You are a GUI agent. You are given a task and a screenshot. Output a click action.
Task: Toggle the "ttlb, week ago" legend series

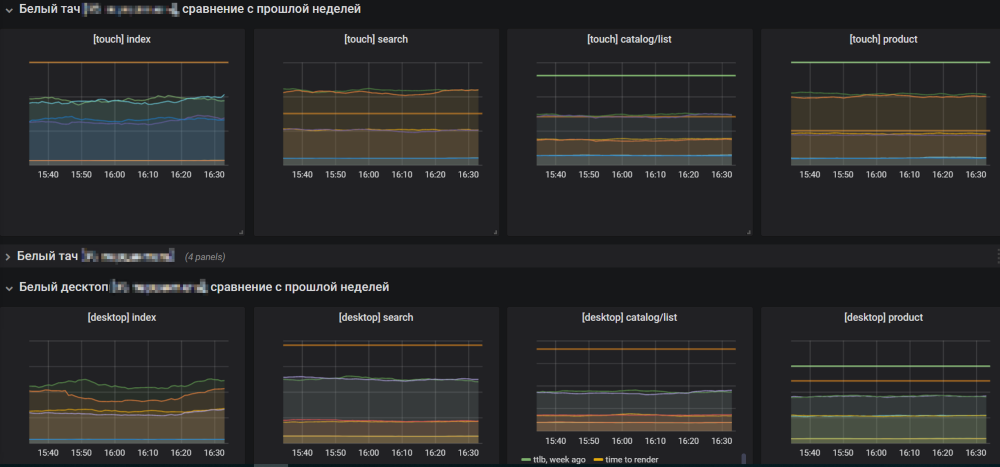pyautogui.click(x=560, y=459)
